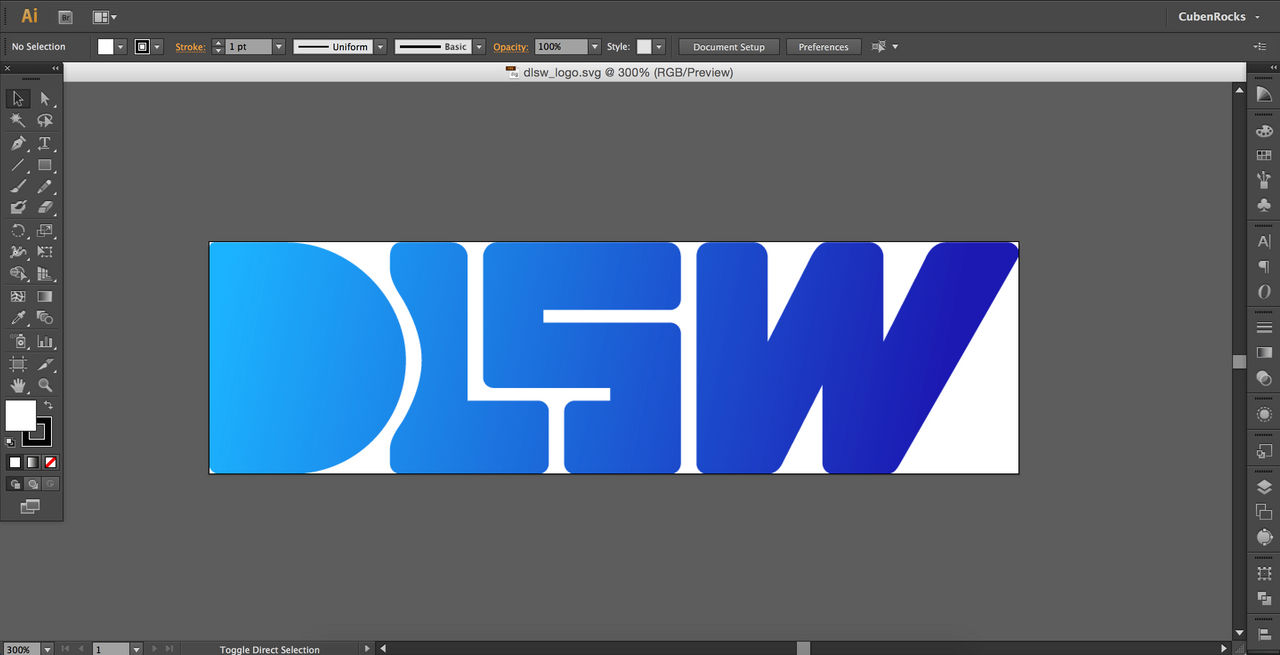Viewport: 1280px width, 655px height.
Task: Choose the Blob Brush tool
Action: 18,208
